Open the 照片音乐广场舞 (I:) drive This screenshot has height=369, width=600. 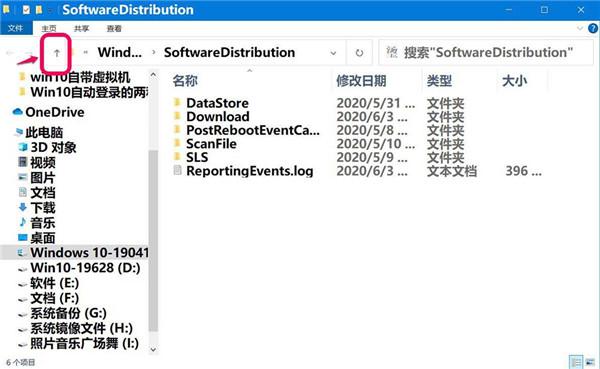point(84,343)
